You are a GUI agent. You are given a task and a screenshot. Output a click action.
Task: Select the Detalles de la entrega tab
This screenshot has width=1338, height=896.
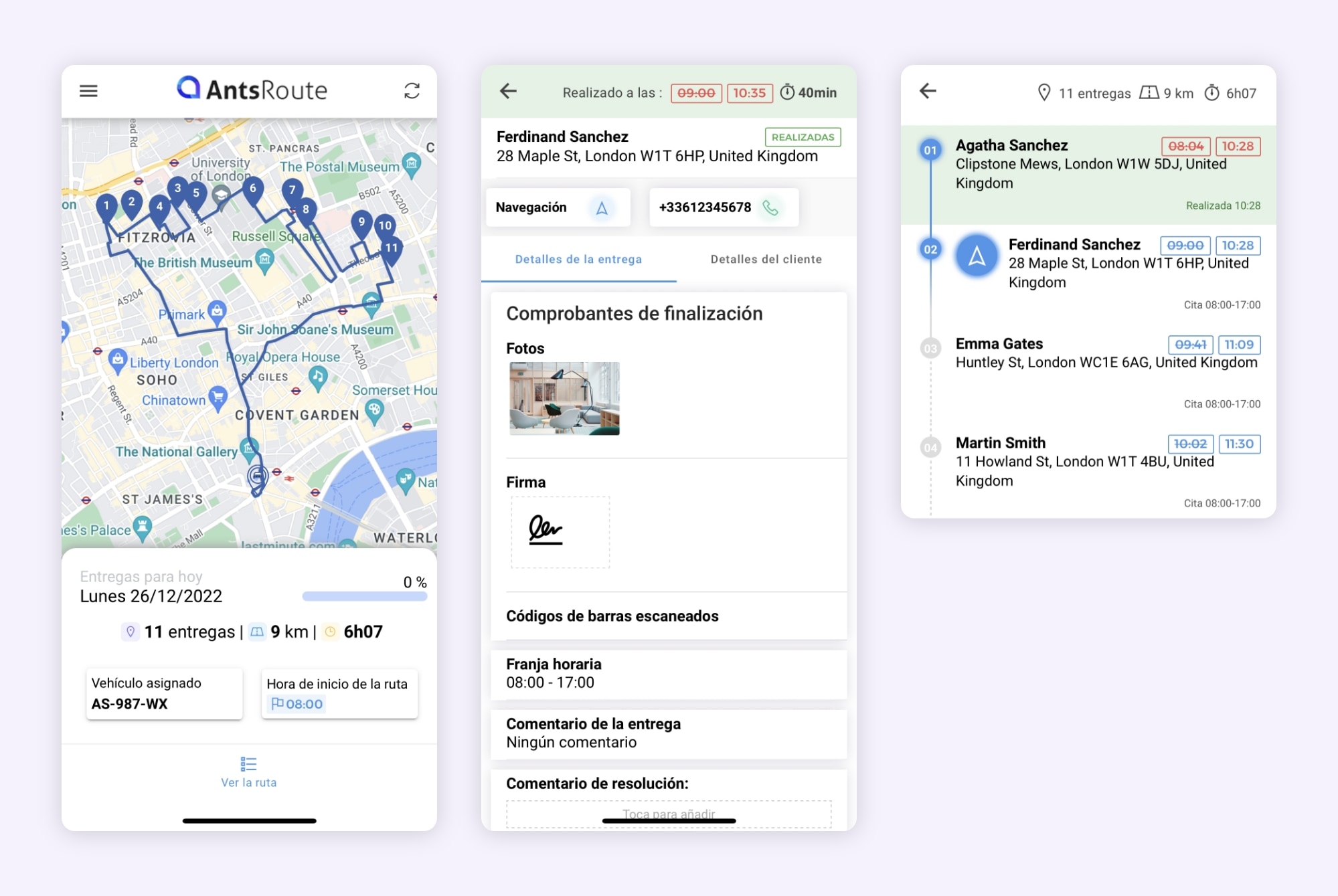coord(578,260)
